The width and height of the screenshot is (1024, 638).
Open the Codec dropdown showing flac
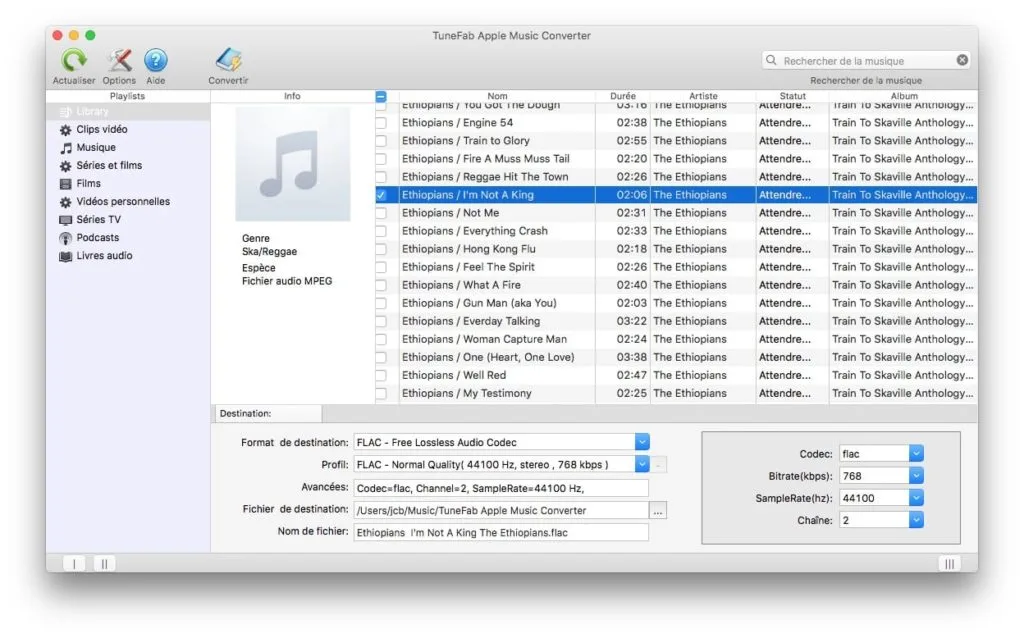coord(916,453)
